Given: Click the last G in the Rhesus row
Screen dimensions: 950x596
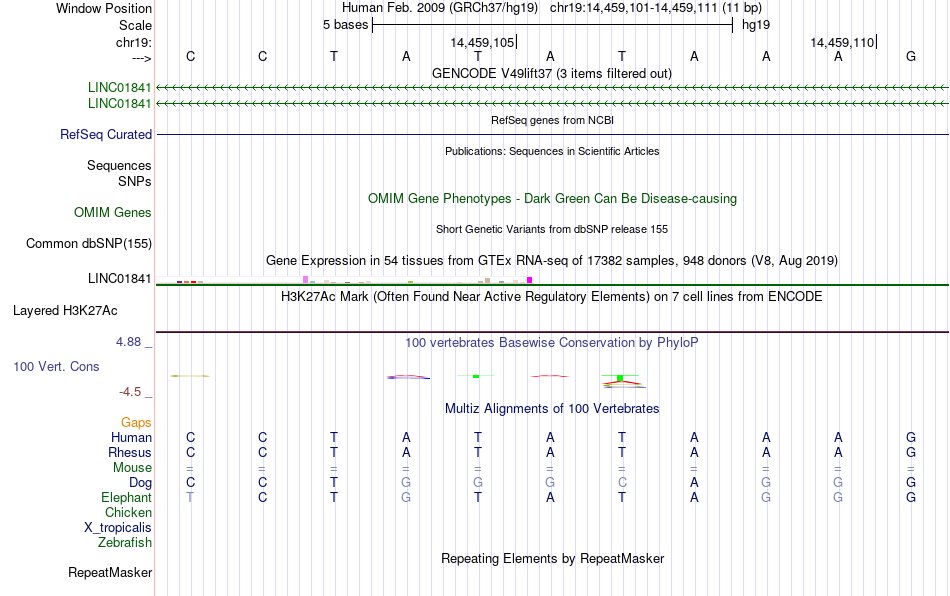Looking at the screenshot, I should point(911,452).
